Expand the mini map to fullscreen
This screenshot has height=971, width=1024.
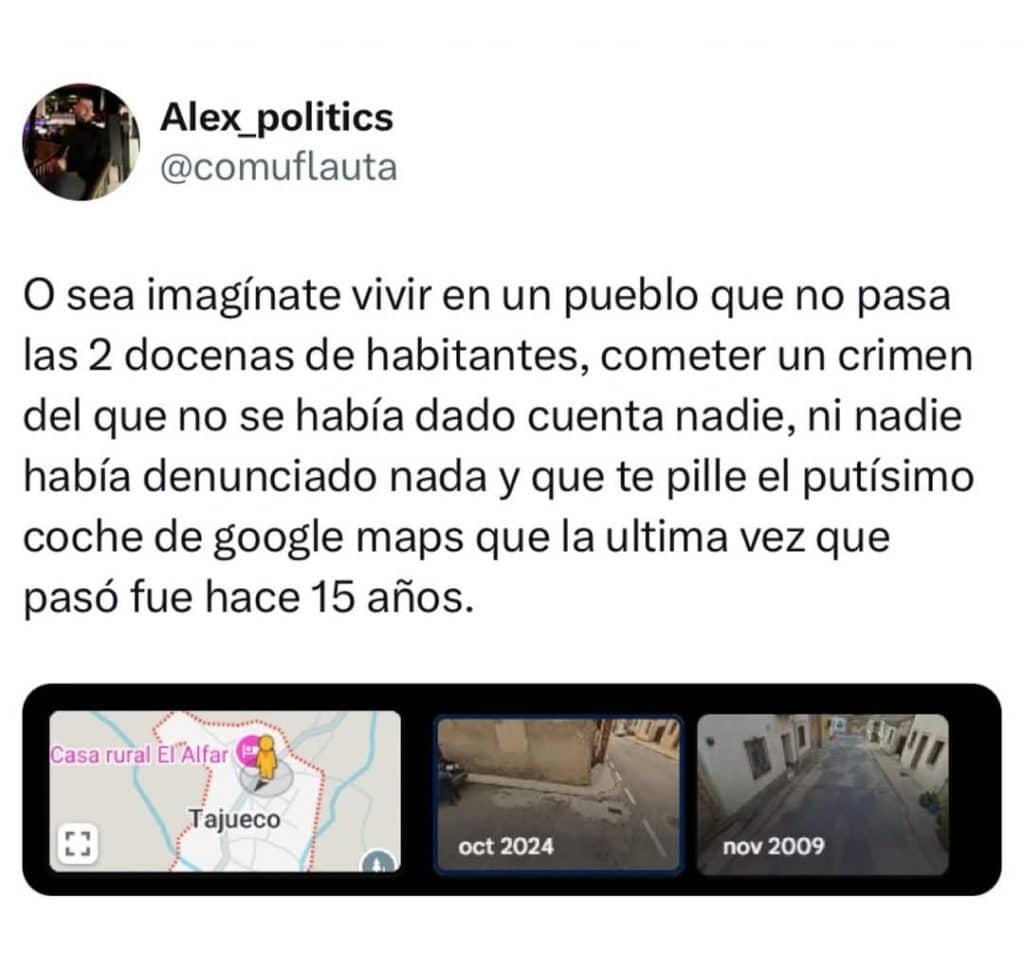(78, 843)
